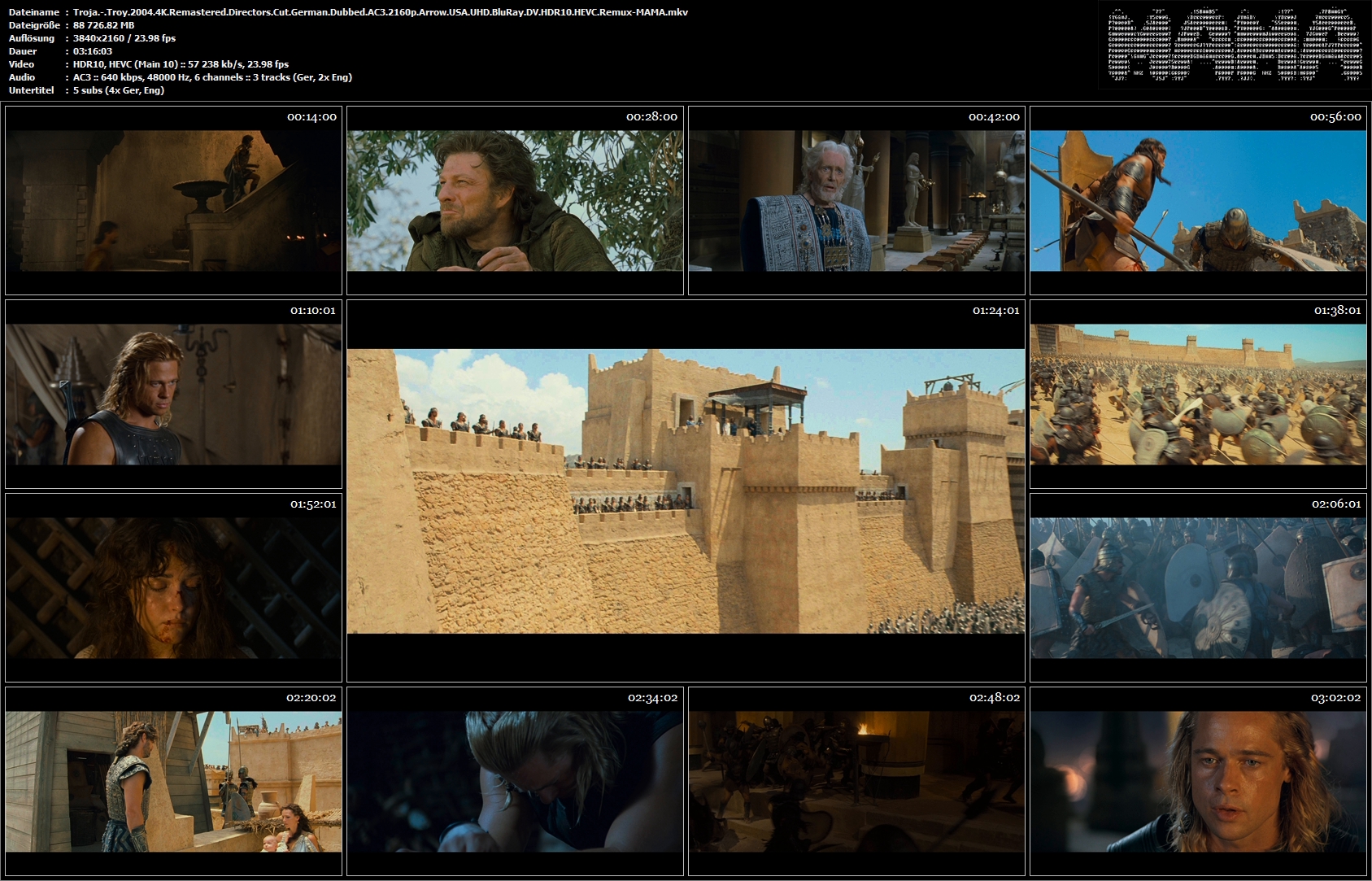Screen dimensions: 1372x881
Task: Select the 00:56:00 warrior thumbnail
Action: [1198, 200]
